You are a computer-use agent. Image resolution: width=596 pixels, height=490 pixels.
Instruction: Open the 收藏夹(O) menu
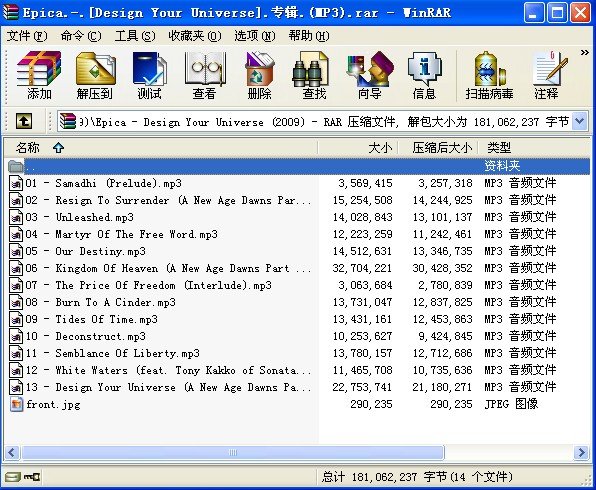click(x=195, y=36)
